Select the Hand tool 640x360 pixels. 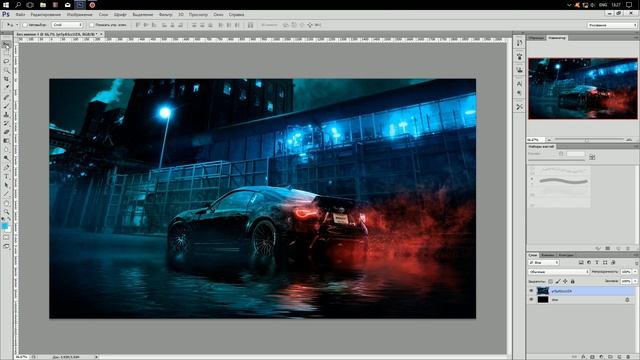pos(6,203)
